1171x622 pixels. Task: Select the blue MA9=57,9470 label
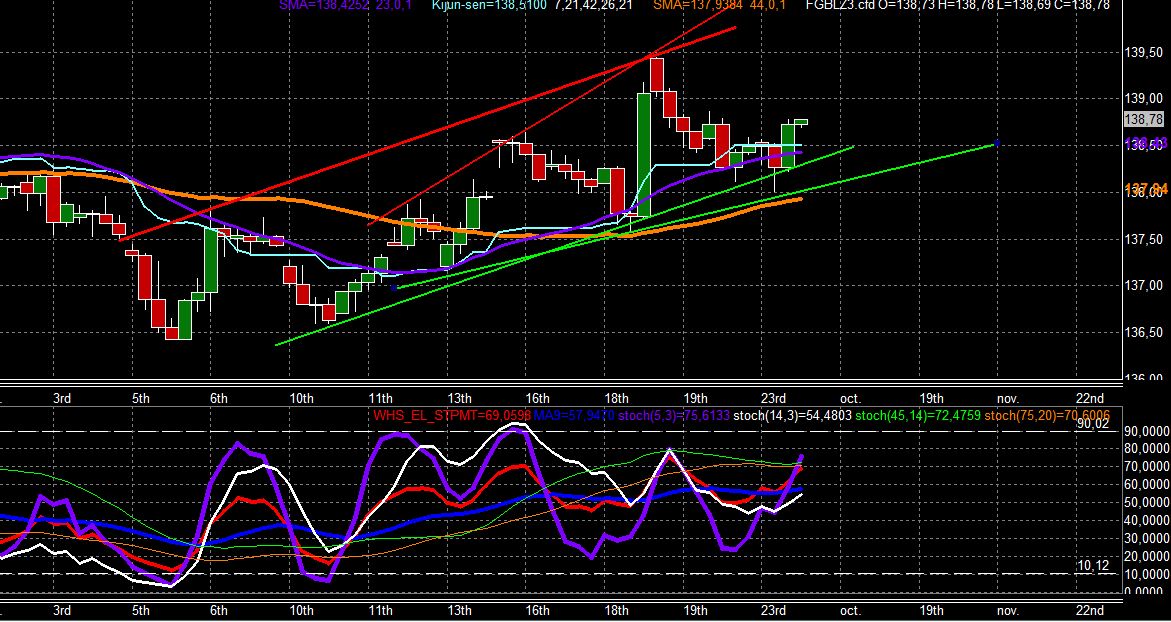(574, 415)
